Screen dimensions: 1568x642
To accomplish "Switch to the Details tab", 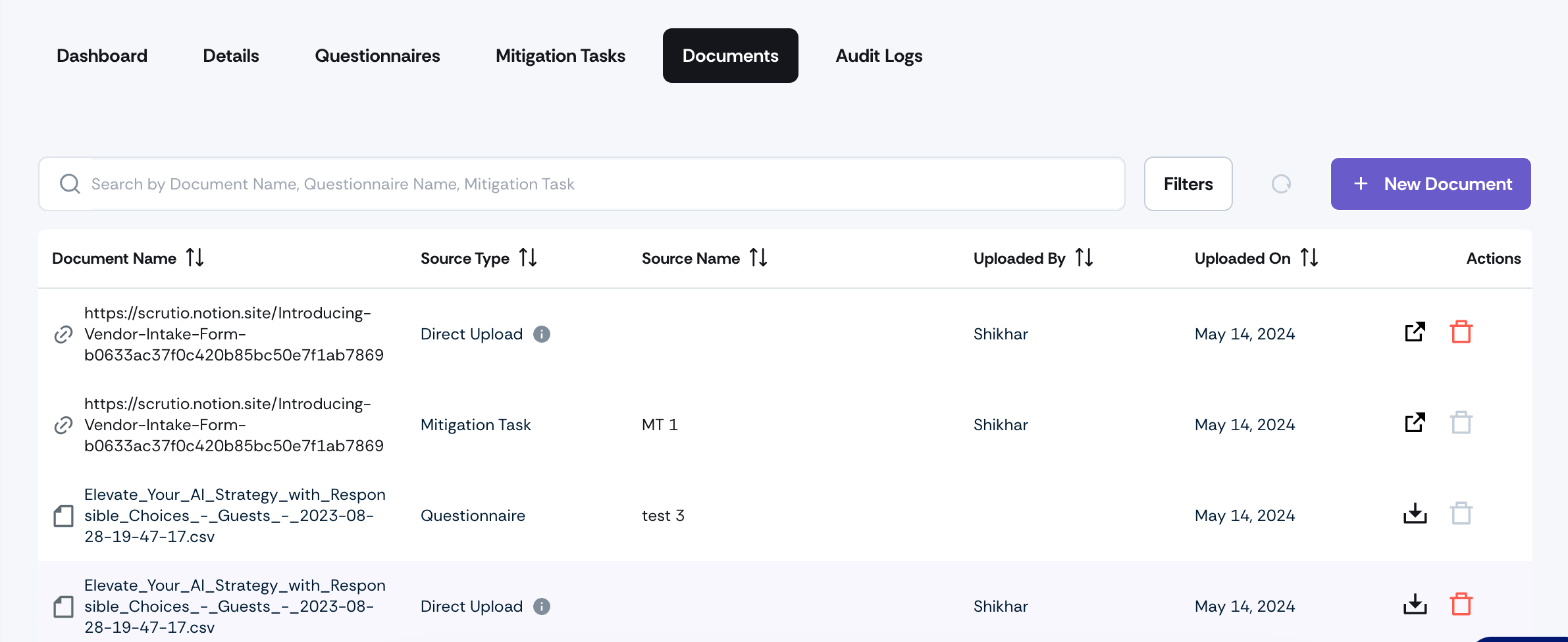I will pos(231,56).
